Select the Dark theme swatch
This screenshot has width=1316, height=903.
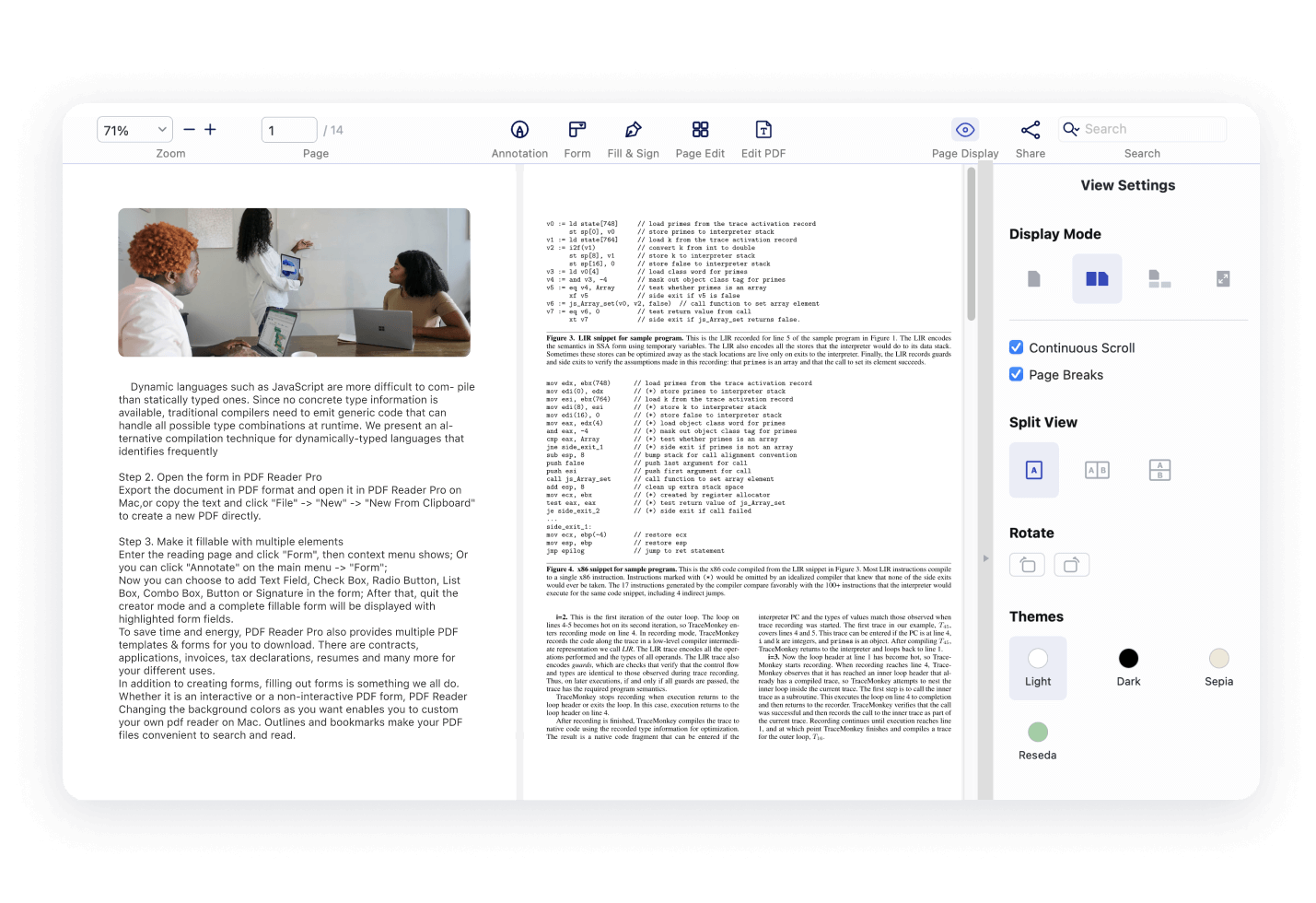tap(1128, 658)
